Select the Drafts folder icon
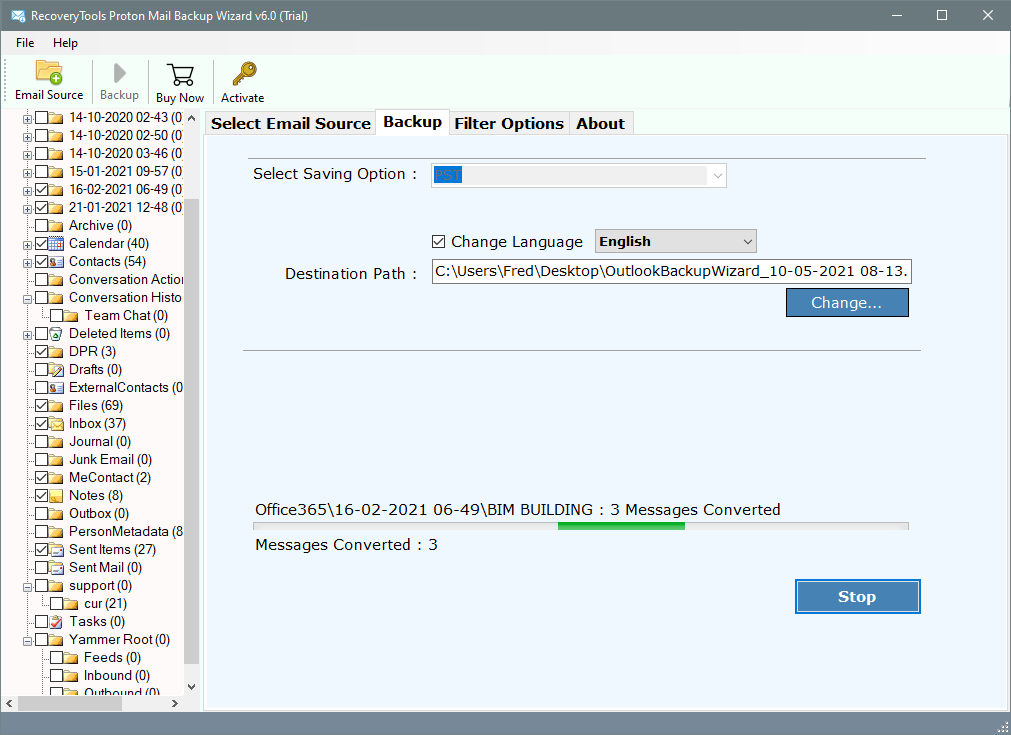Viewport: 1011px width, 735px height. 56,370
